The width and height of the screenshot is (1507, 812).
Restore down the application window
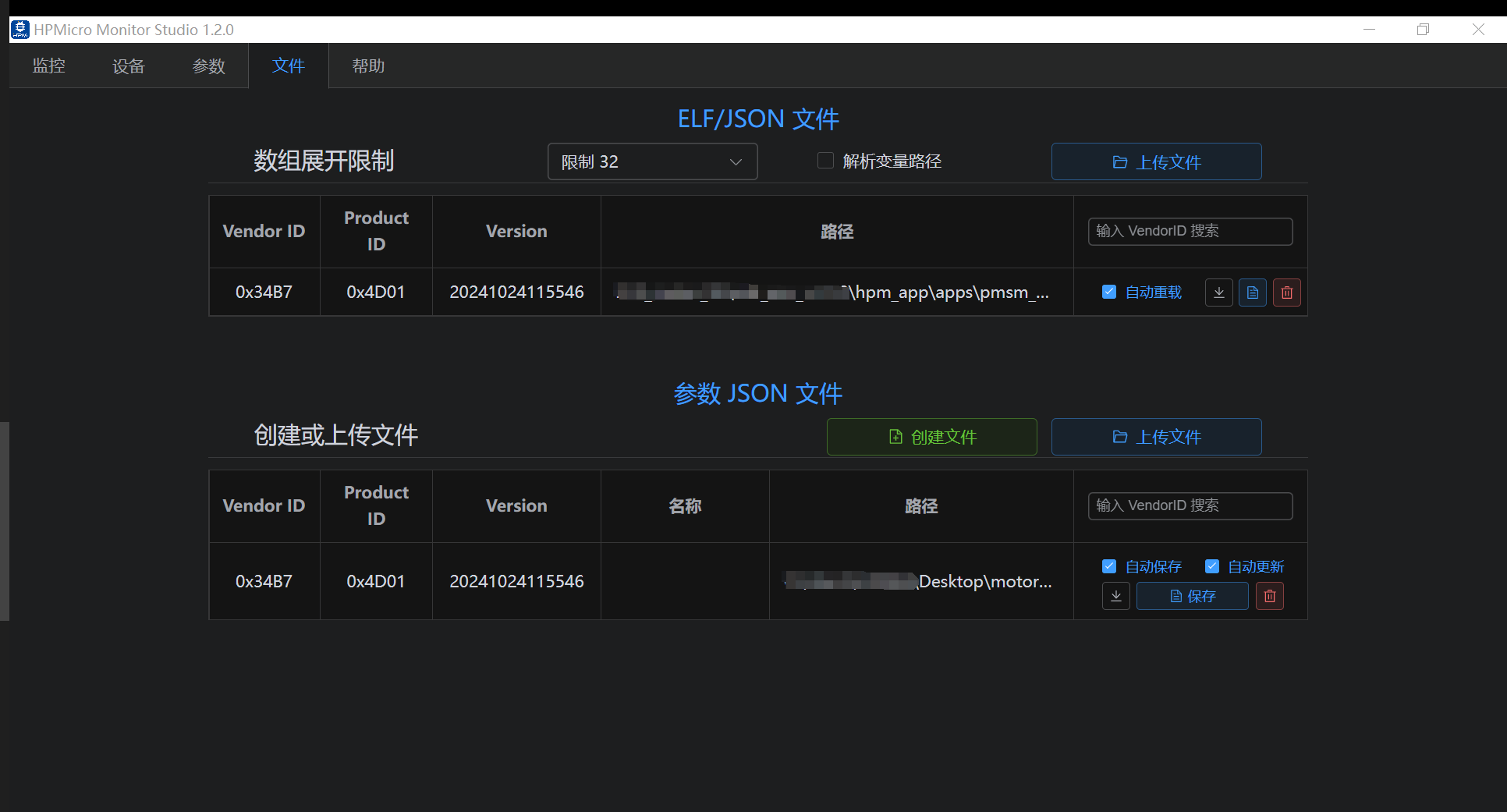pyautogui.click(x=1424, y=30)
